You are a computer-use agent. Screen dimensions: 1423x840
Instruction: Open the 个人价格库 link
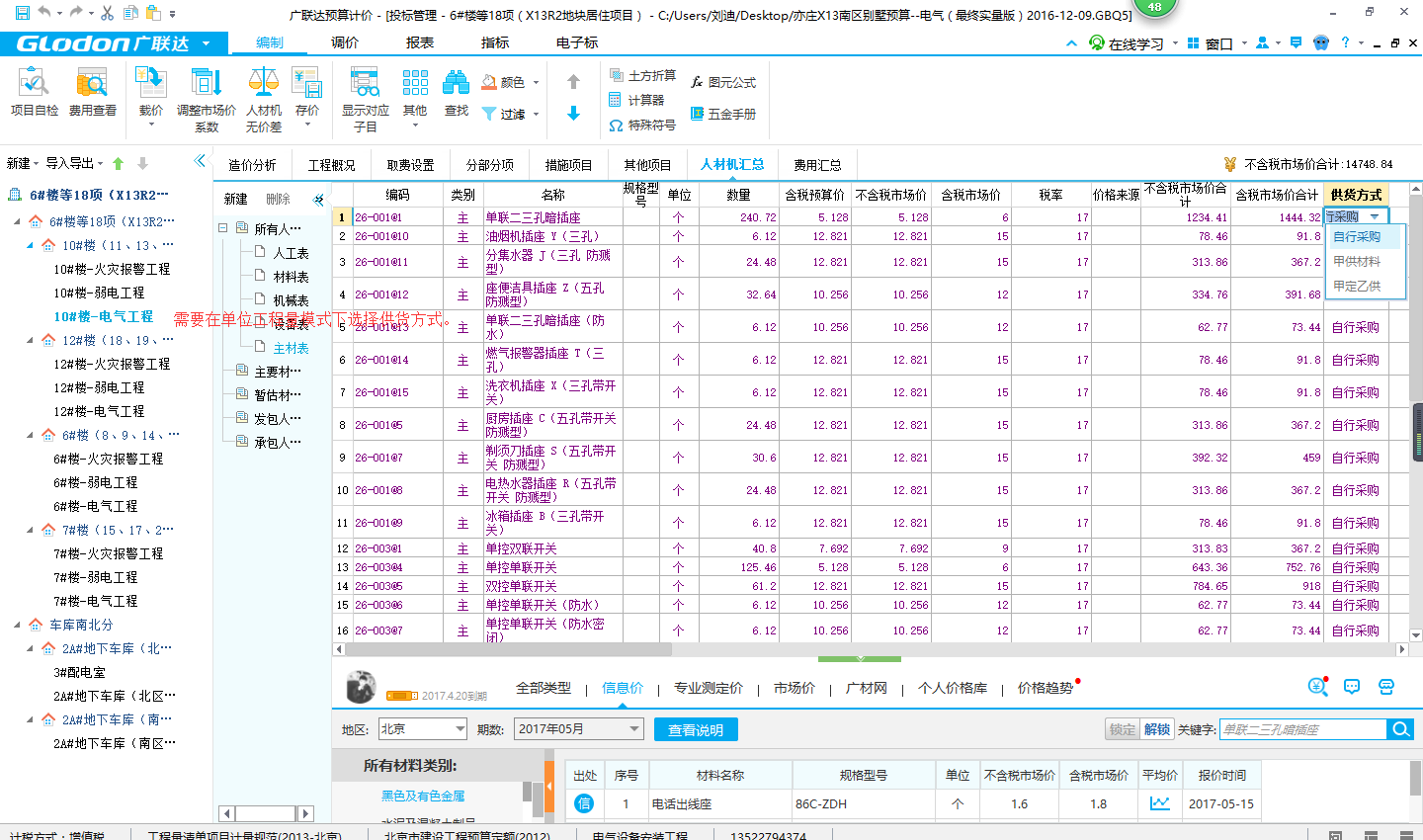[953, 688]
